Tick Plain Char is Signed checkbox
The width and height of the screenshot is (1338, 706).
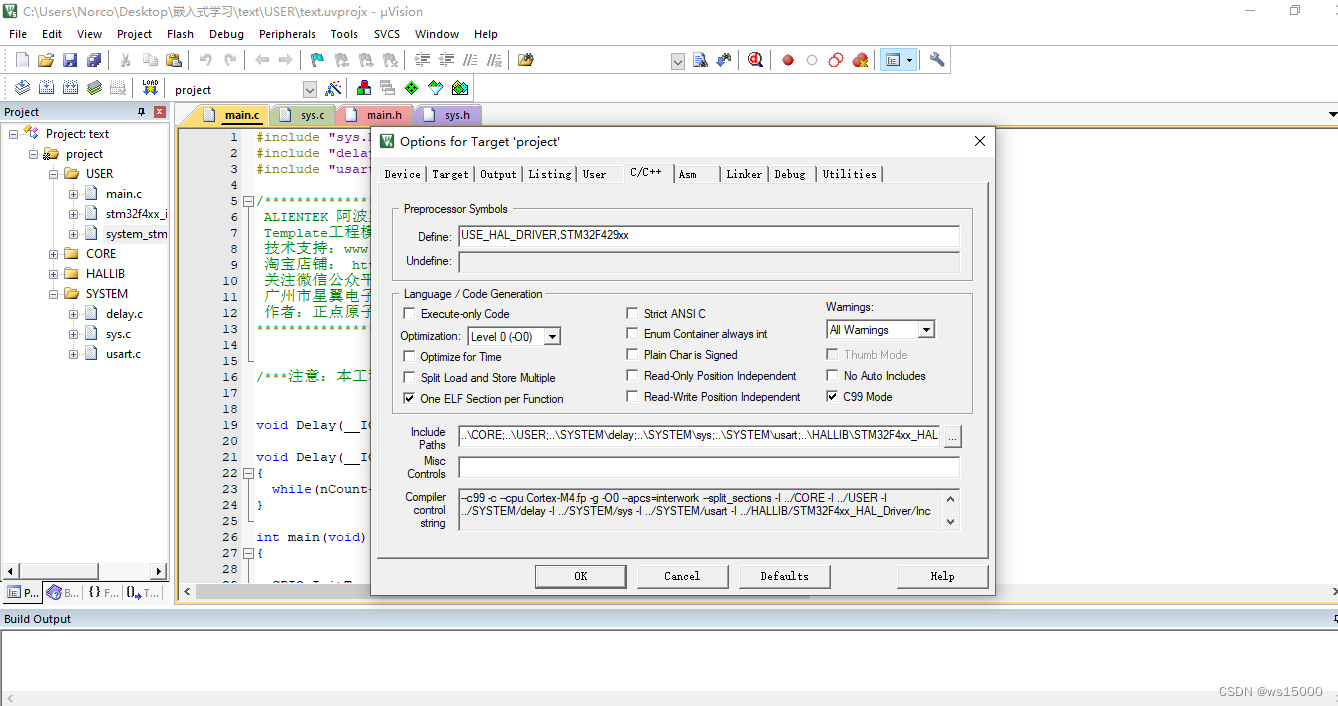click(632, 354)
